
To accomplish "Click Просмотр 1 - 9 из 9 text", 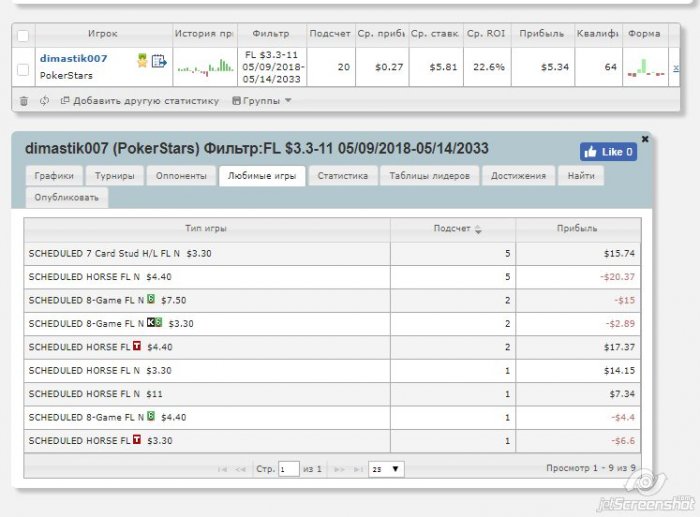I will tap(591, 468).
